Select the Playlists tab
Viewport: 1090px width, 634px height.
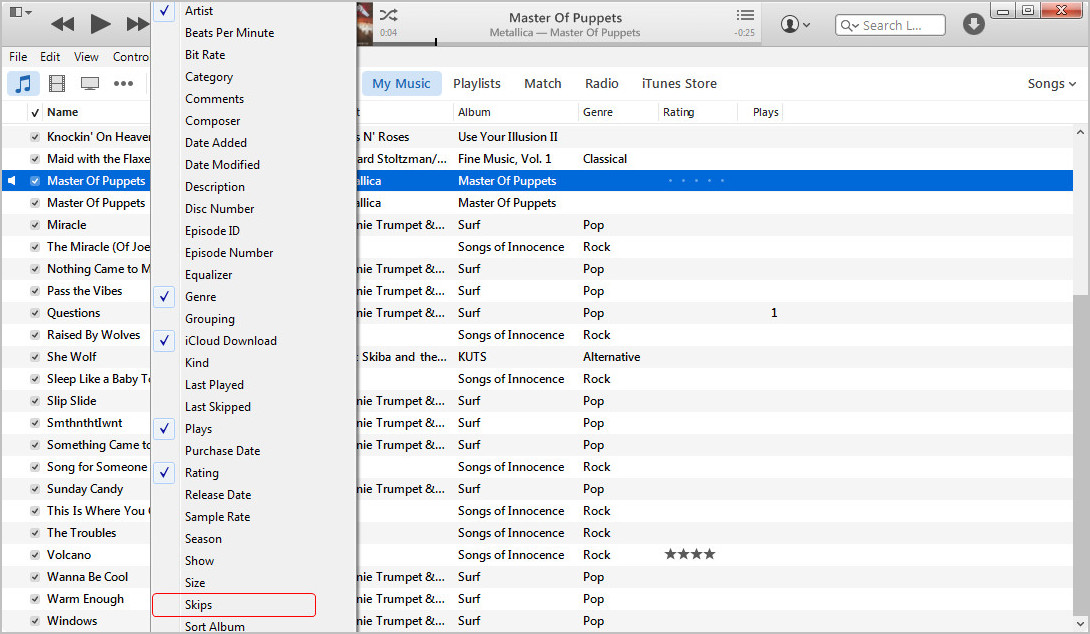pyautogui.click(x=477, y=83)
